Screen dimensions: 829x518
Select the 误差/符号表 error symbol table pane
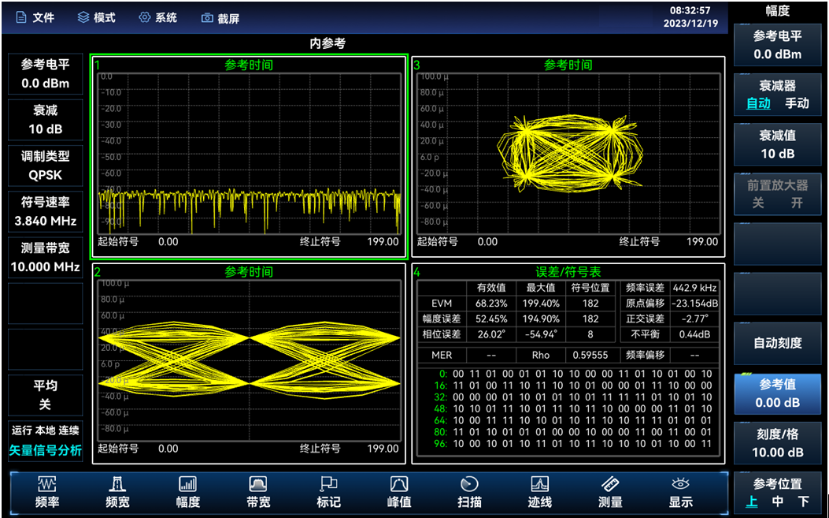click(x=567, y=363)
